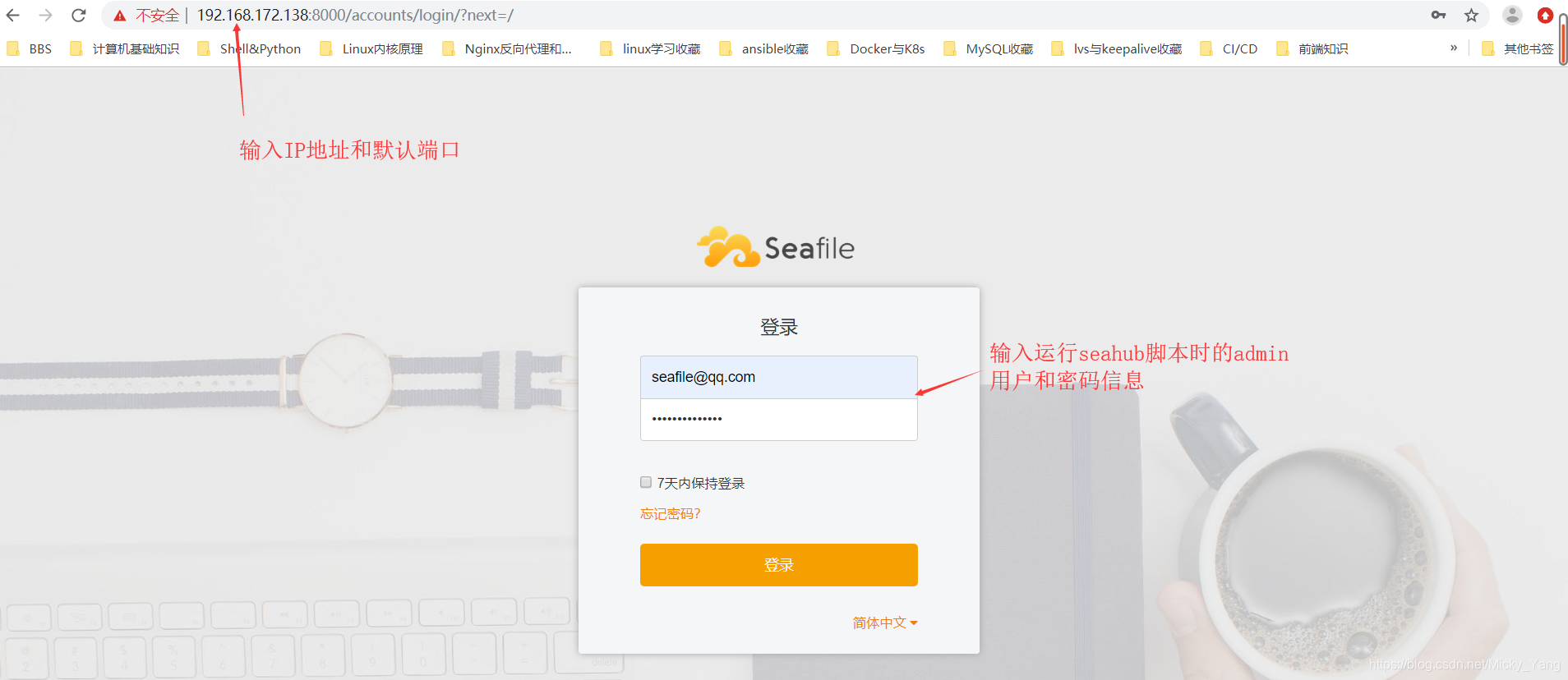Click the address bar URL
The image size is (1568, 680).
(x=355, y=16)
